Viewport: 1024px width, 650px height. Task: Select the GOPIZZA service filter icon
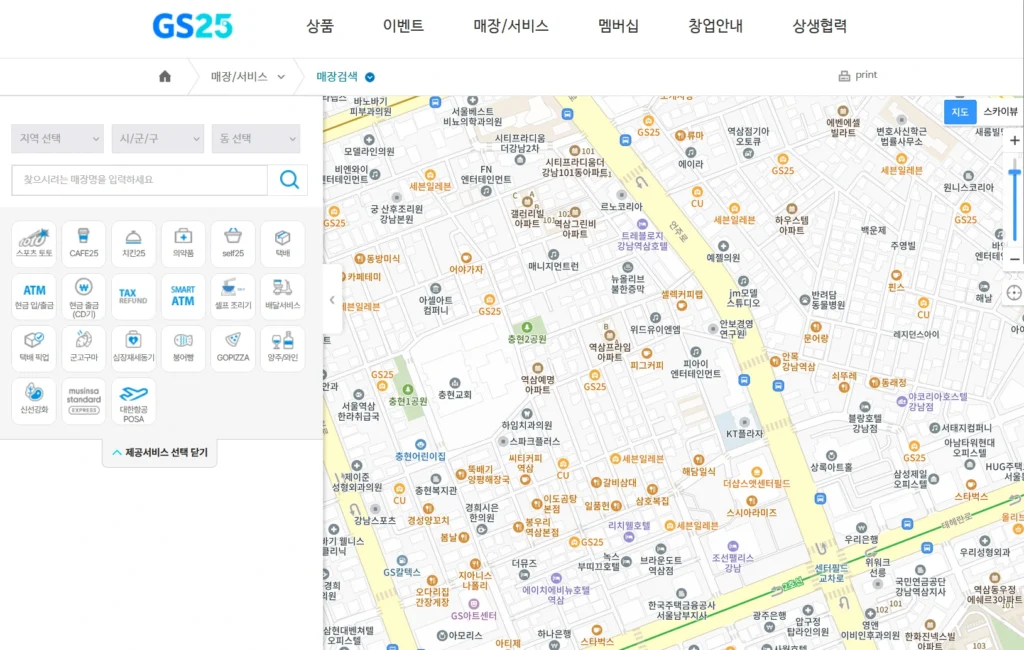coord(233,347)
